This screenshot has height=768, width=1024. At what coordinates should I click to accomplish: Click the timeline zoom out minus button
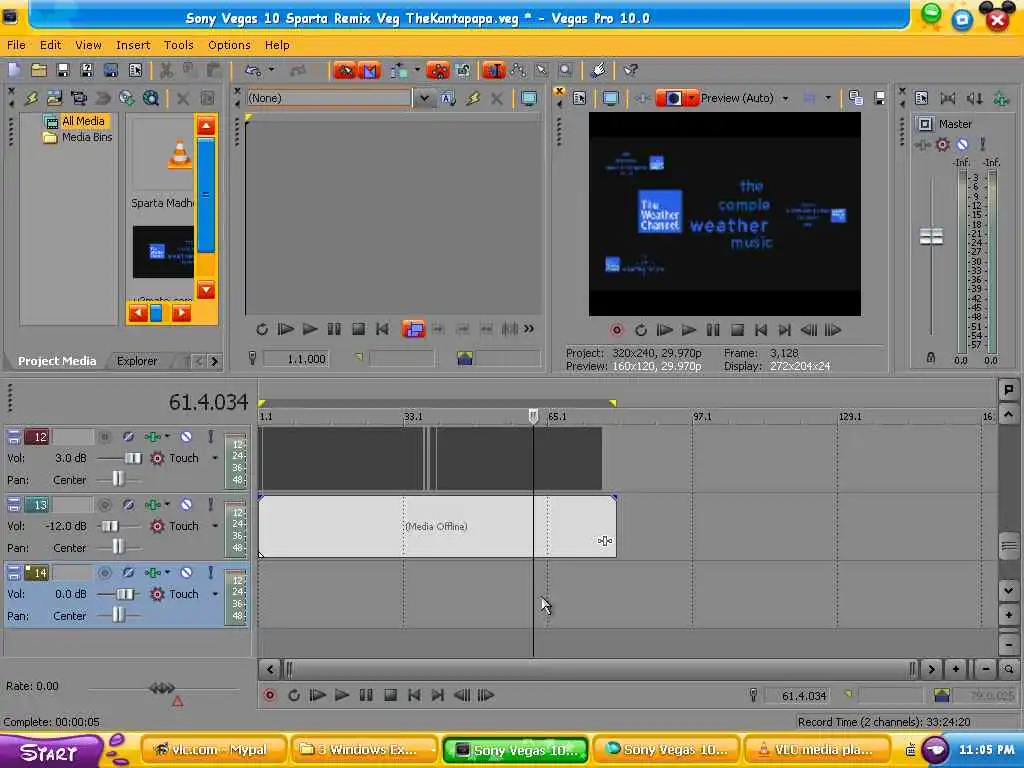(x=985, y=669)
